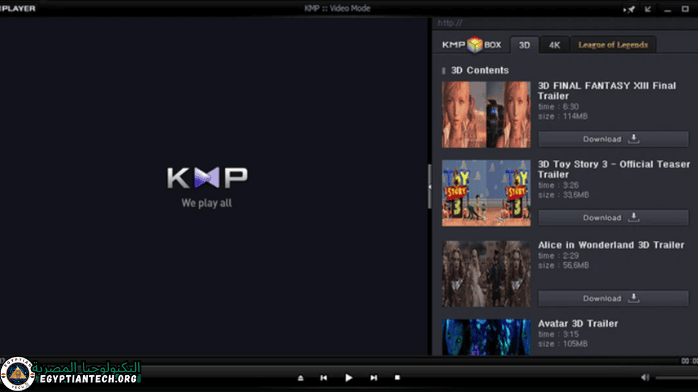This screenshot has height=392, width=698.
Task: Open the League of Legends tab
Action: point(613,45)
